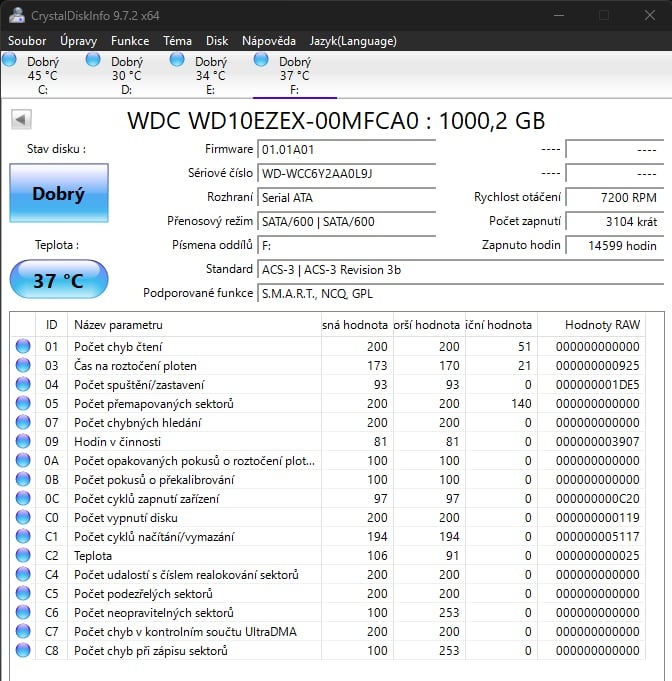
Task: Click the blue status orb on drive D: tab
Action: tap(93, 59)
